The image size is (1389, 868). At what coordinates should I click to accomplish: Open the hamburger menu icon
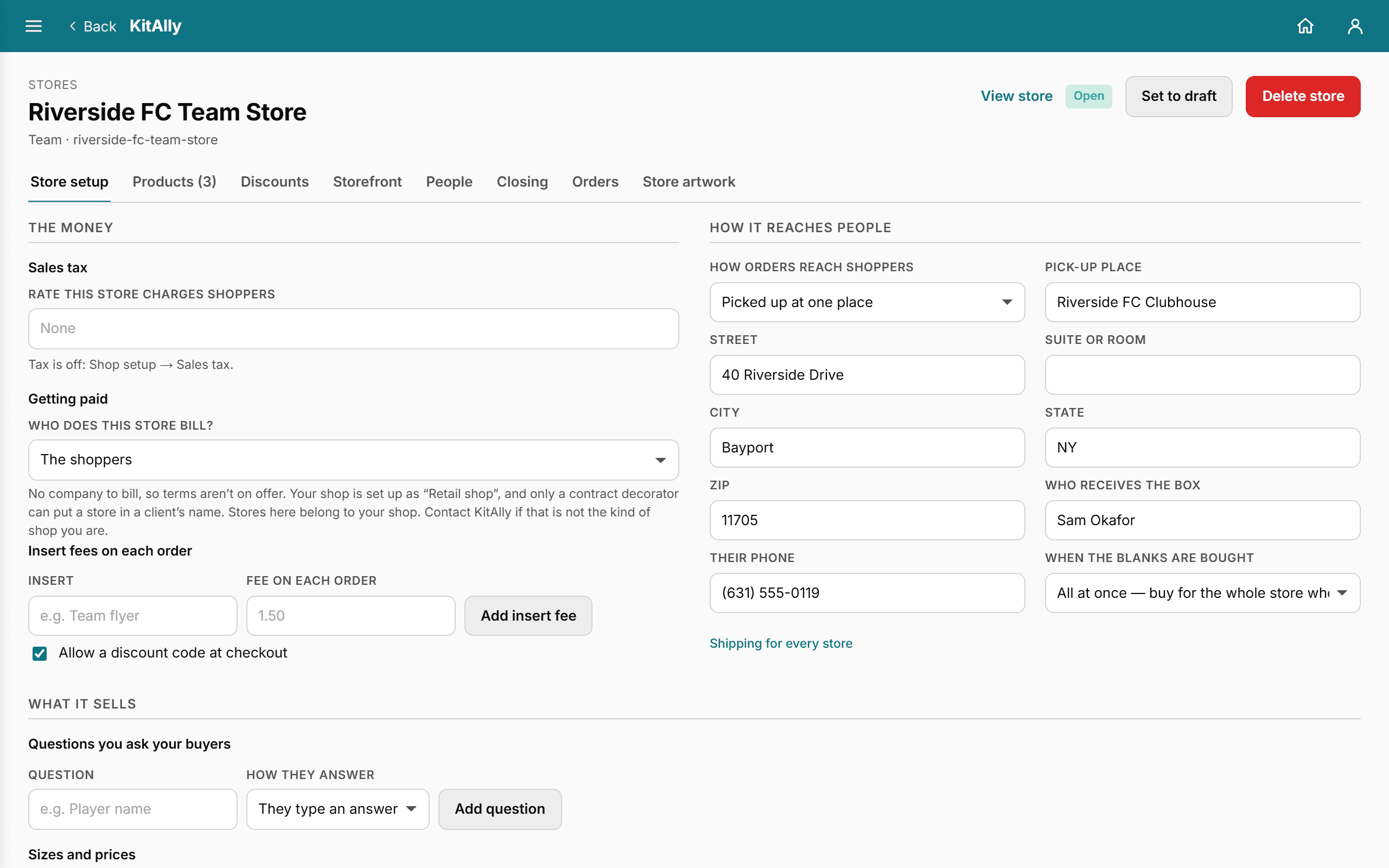pos(34,26)
